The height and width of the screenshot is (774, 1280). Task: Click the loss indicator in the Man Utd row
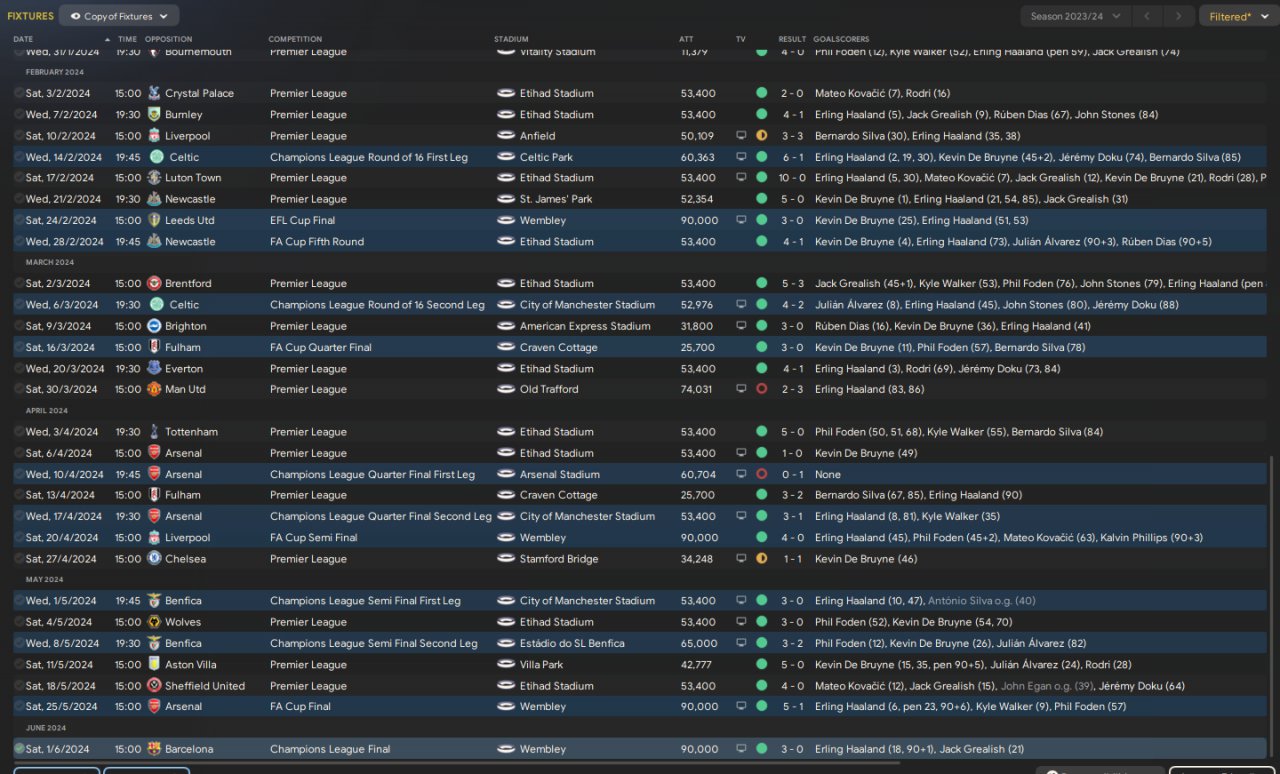pos(762,389)
